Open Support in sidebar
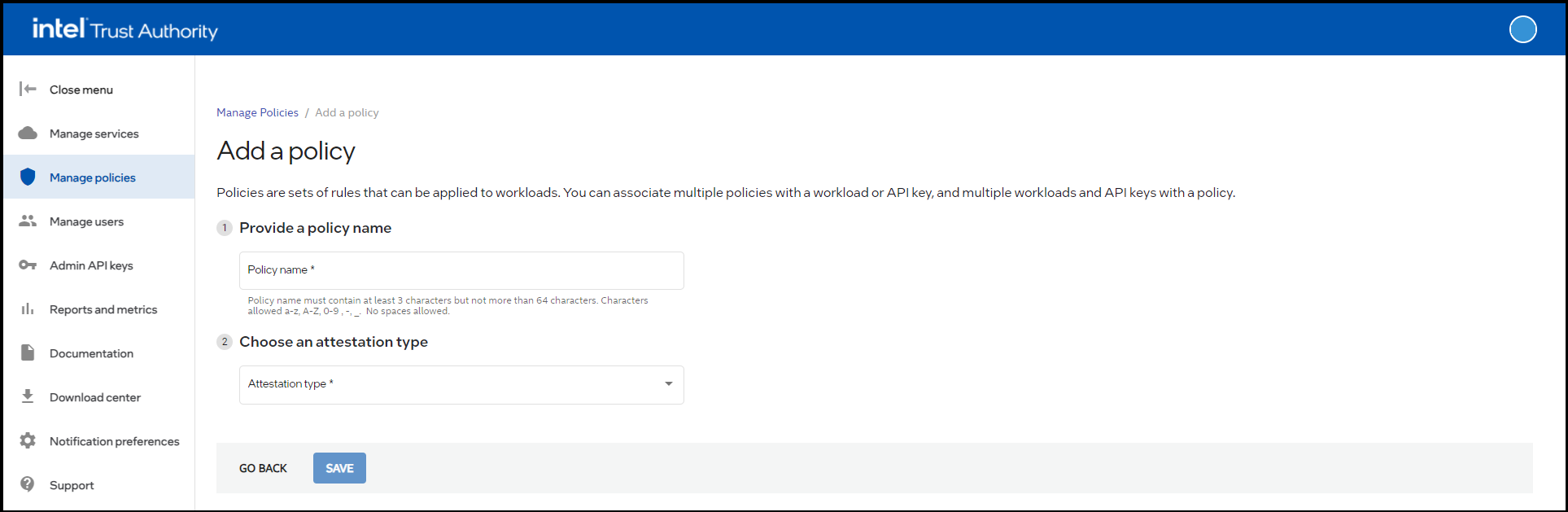1568x512 pixels. [x=98, y=485]
